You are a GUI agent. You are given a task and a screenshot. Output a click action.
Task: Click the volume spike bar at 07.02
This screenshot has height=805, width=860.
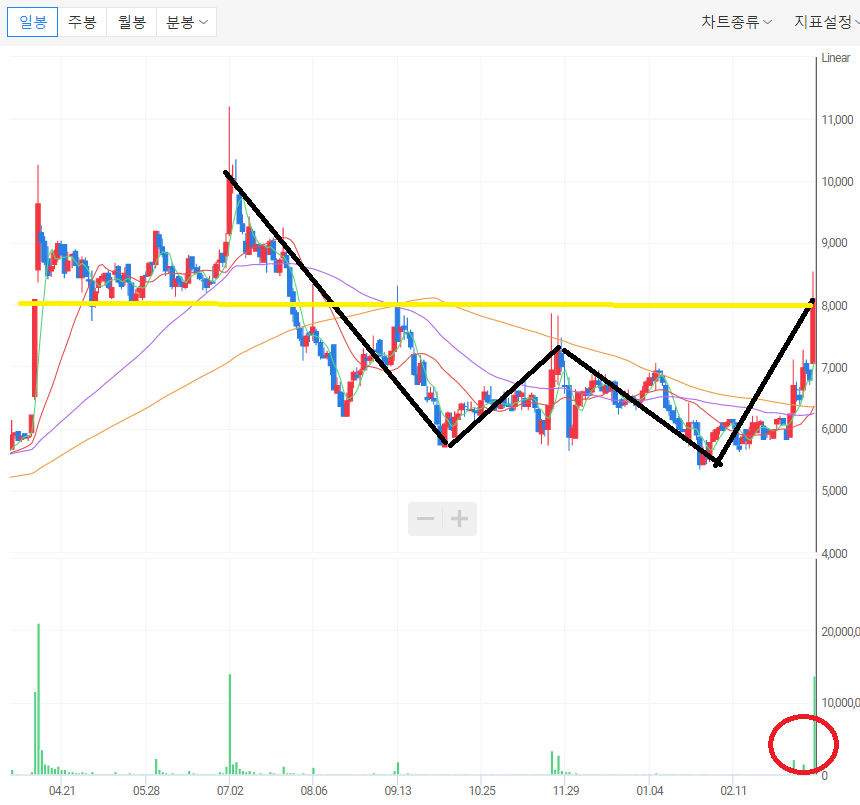point(230,724)
